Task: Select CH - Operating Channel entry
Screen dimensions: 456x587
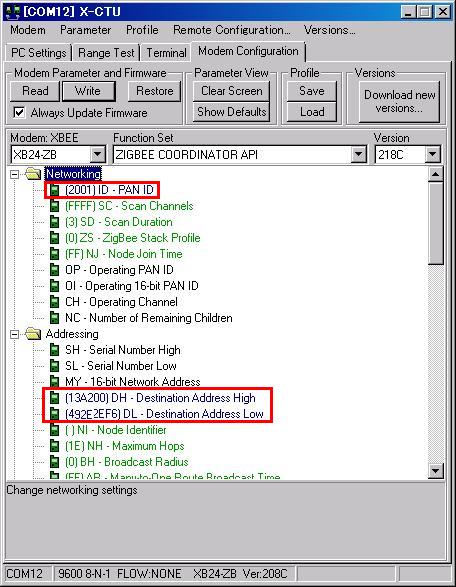Action: [x=121, y=302]
